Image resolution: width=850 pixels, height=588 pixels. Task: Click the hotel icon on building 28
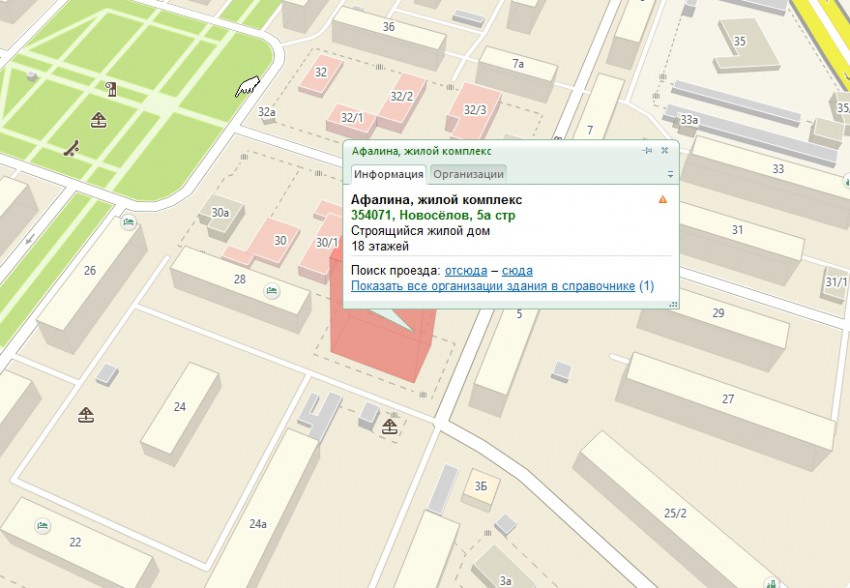[271, 290]
